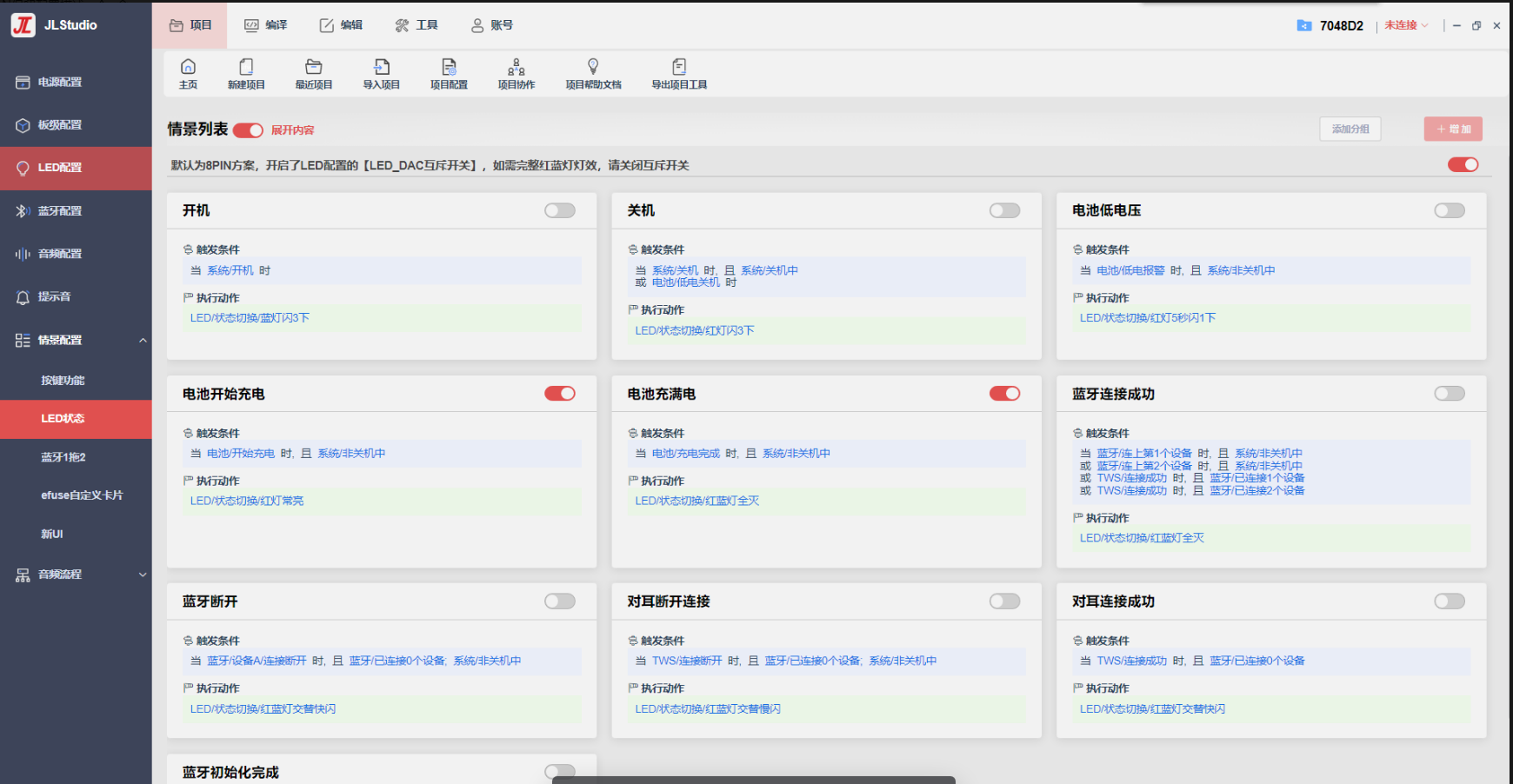
Task: Click the red 增加 button
Action: tap(1453, 129)
